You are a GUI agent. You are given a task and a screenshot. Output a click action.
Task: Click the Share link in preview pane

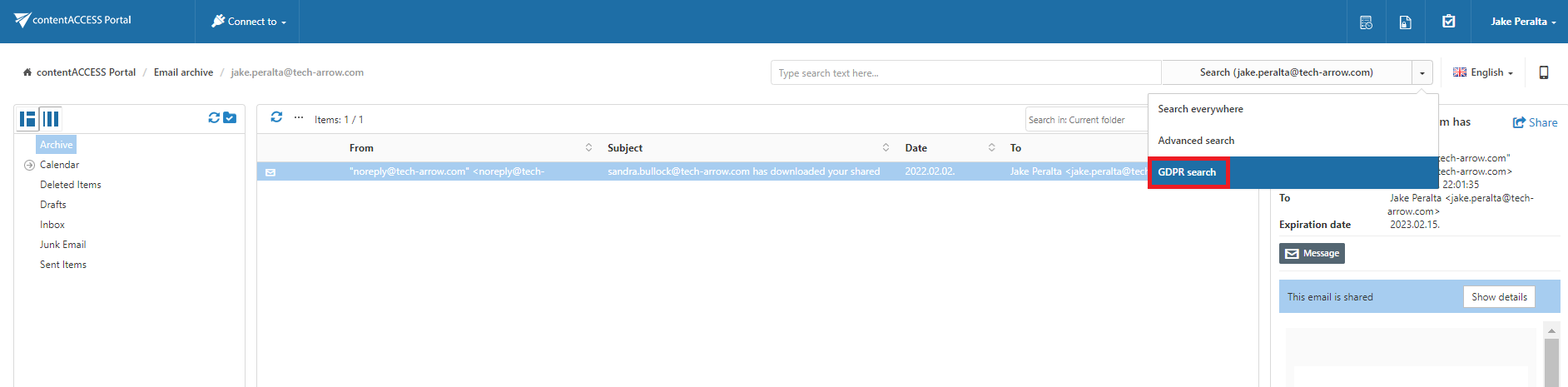pyautogui.click(x=1536, y=122)
